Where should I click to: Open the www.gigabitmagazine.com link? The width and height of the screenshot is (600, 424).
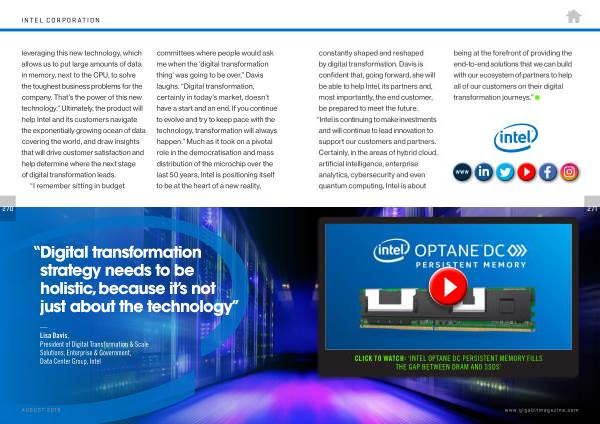coord(541,410)
